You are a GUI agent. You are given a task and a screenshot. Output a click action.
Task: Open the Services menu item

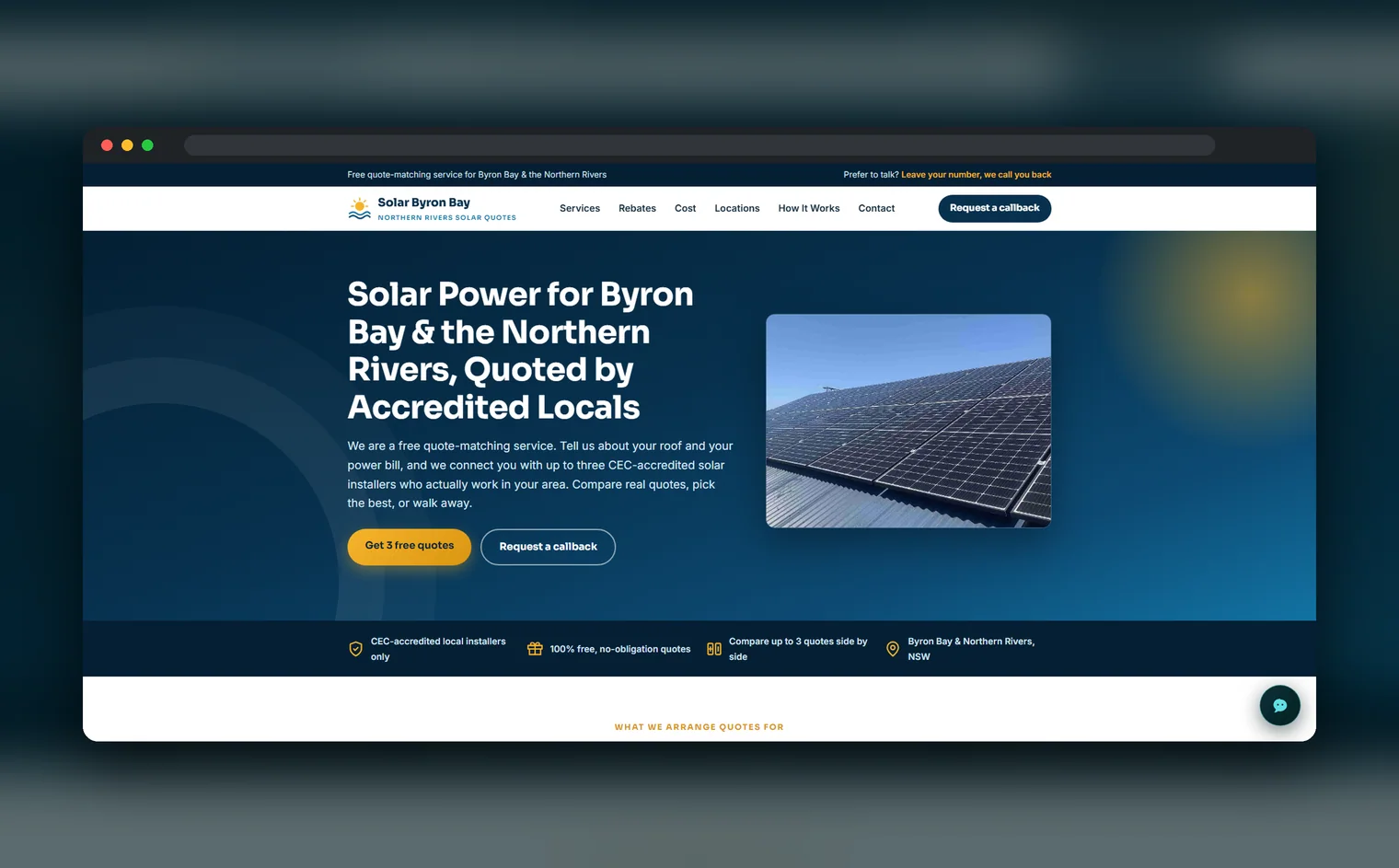580,208
